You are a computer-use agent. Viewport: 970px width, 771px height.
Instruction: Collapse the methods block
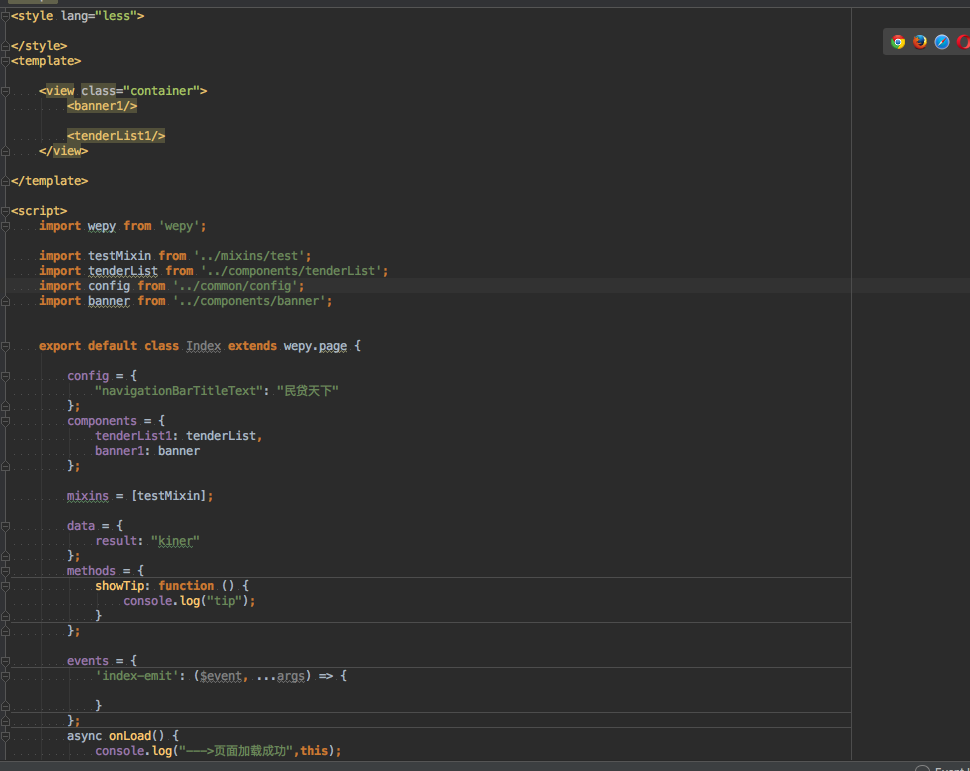(5, 570)
